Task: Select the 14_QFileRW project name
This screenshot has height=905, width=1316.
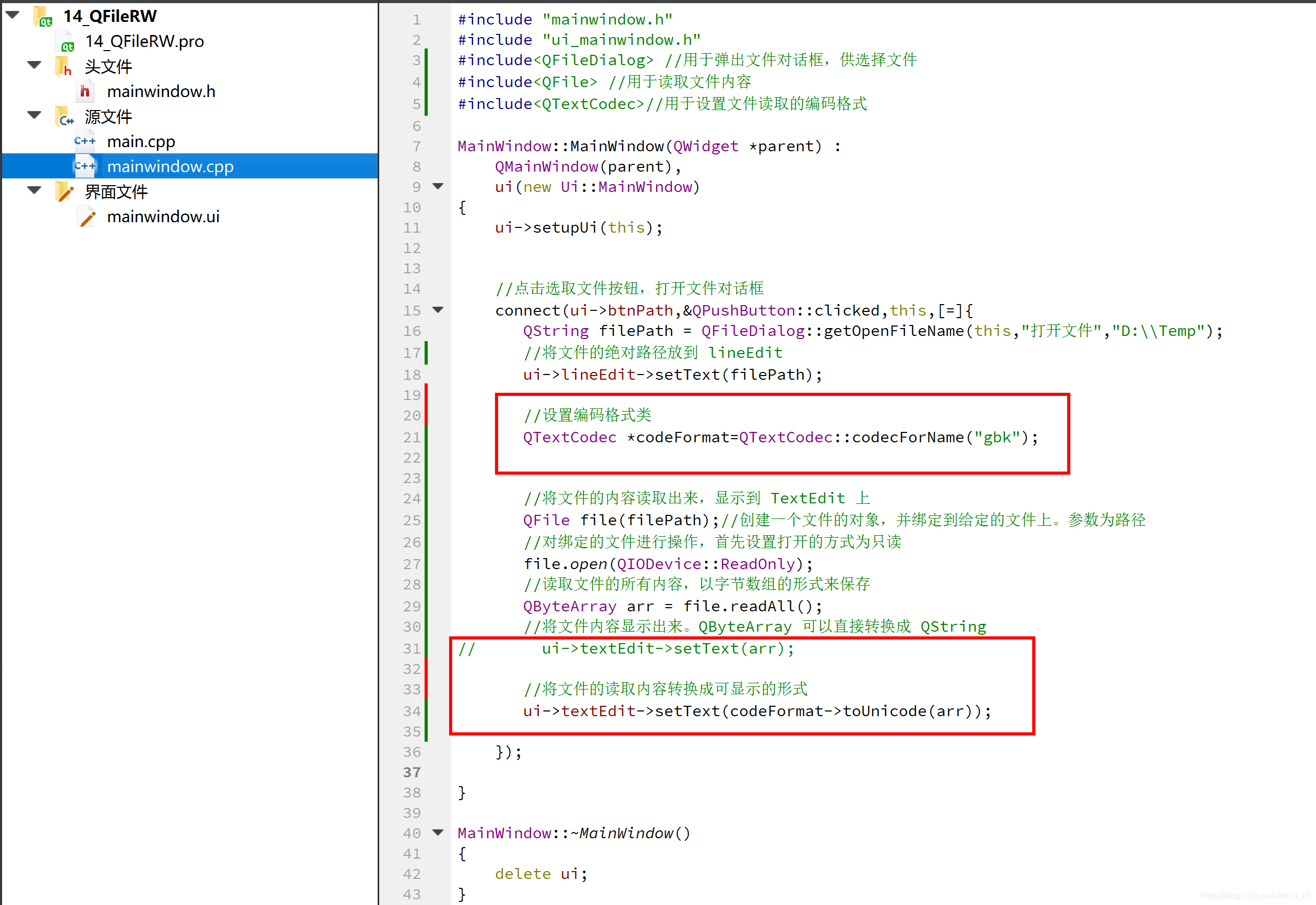Action: pos(110,17)
